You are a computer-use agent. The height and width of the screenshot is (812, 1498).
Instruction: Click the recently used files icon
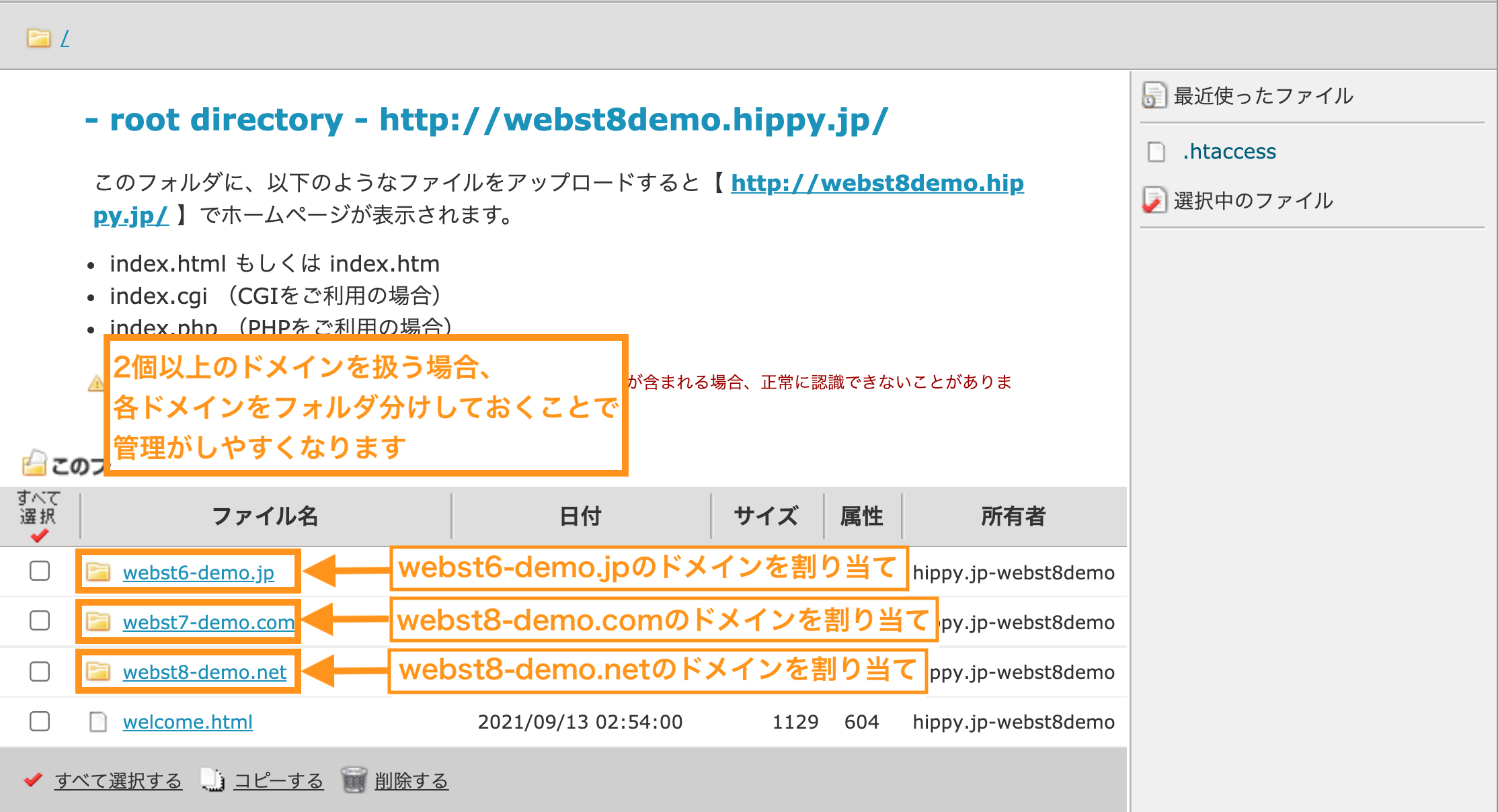point(1154,95)
